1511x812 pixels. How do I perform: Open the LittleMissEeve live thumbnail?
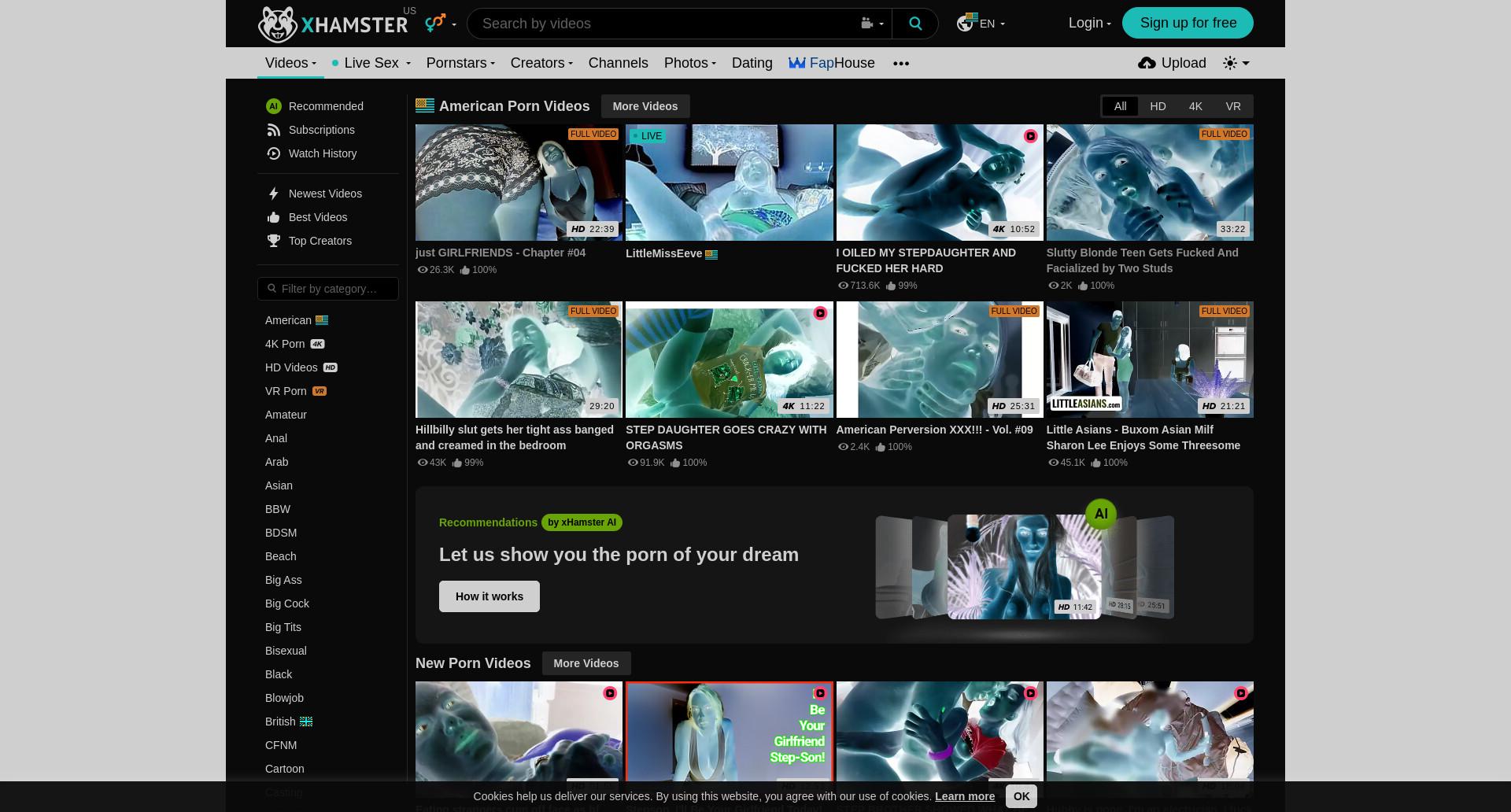(729, 183)
